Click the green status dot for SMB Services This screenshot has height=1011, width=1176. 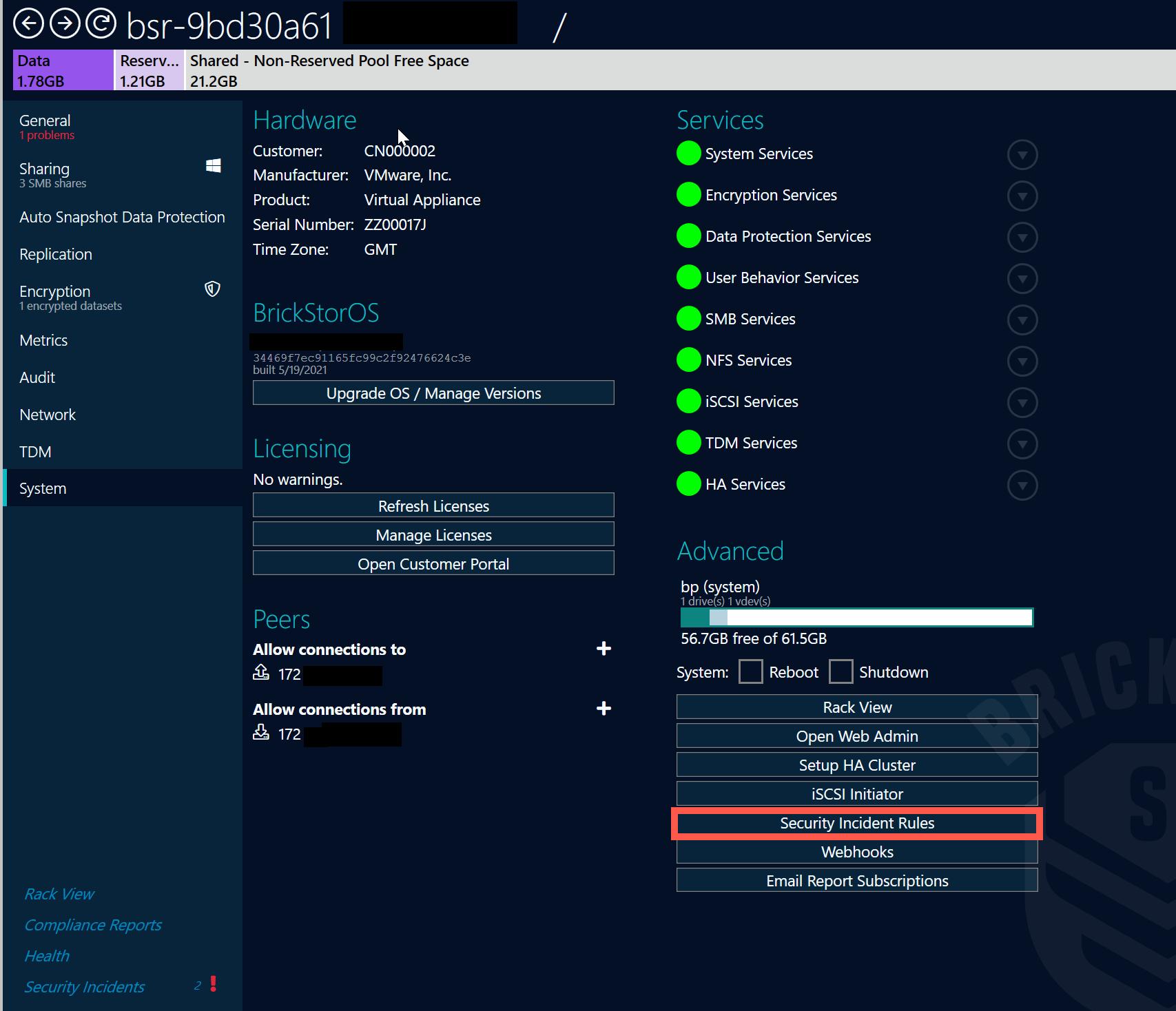tap(688, 318)
